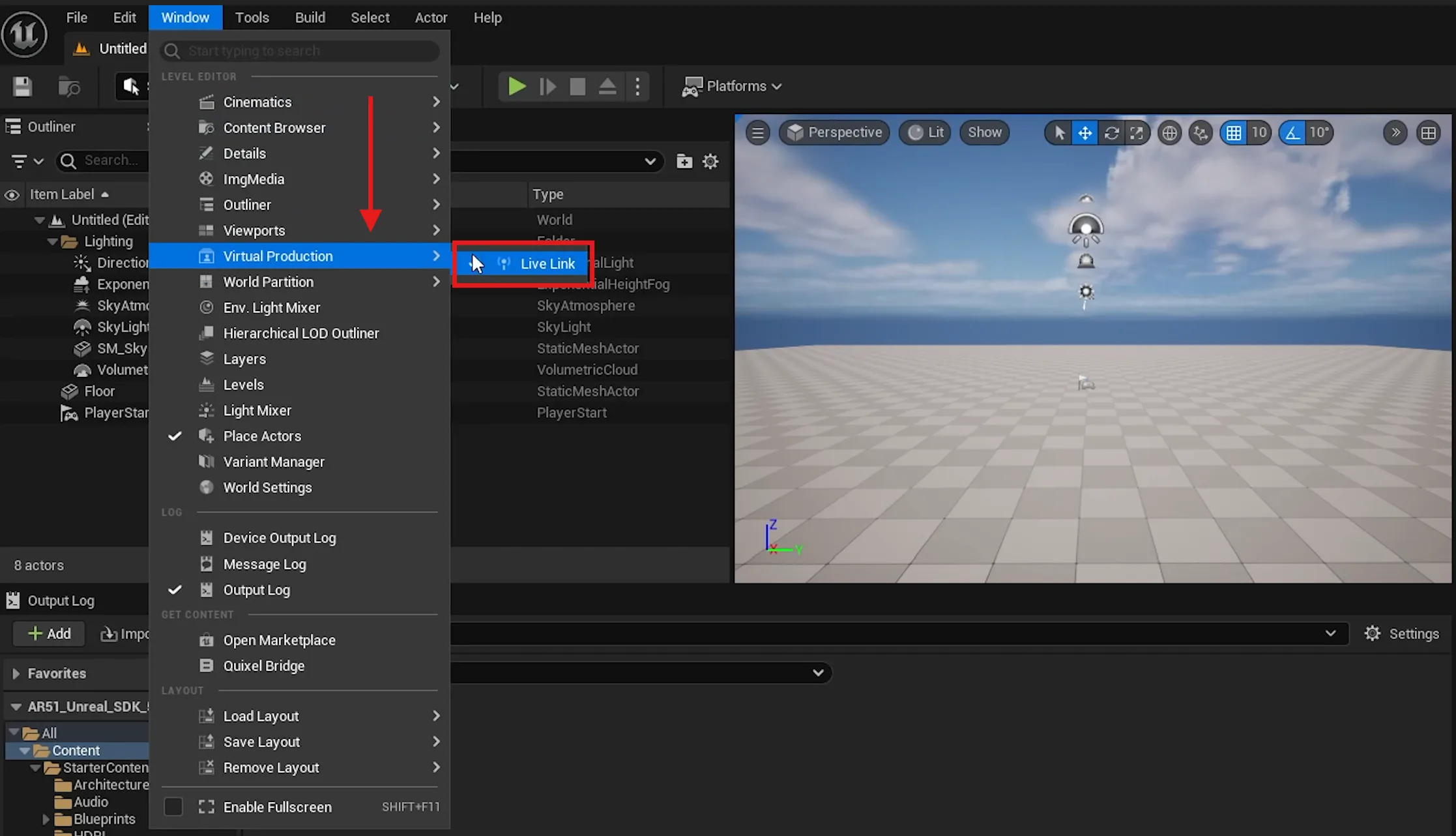Viewport: 1456px width, 836px height.
Task: Tick the Enable Fullscreen checkbox
Action: pos(173,807)
